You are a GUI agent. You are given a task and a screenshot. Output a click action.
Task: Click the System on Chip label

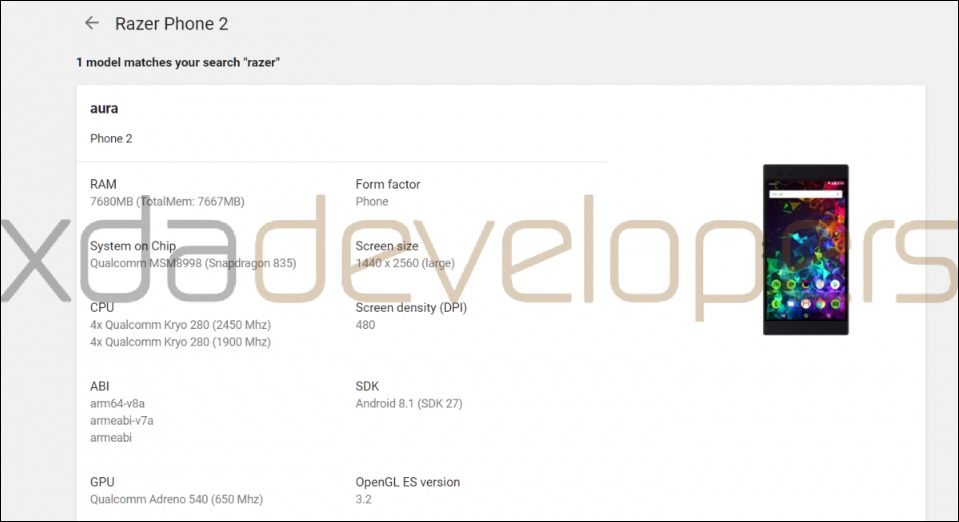[x=133, y=246]
